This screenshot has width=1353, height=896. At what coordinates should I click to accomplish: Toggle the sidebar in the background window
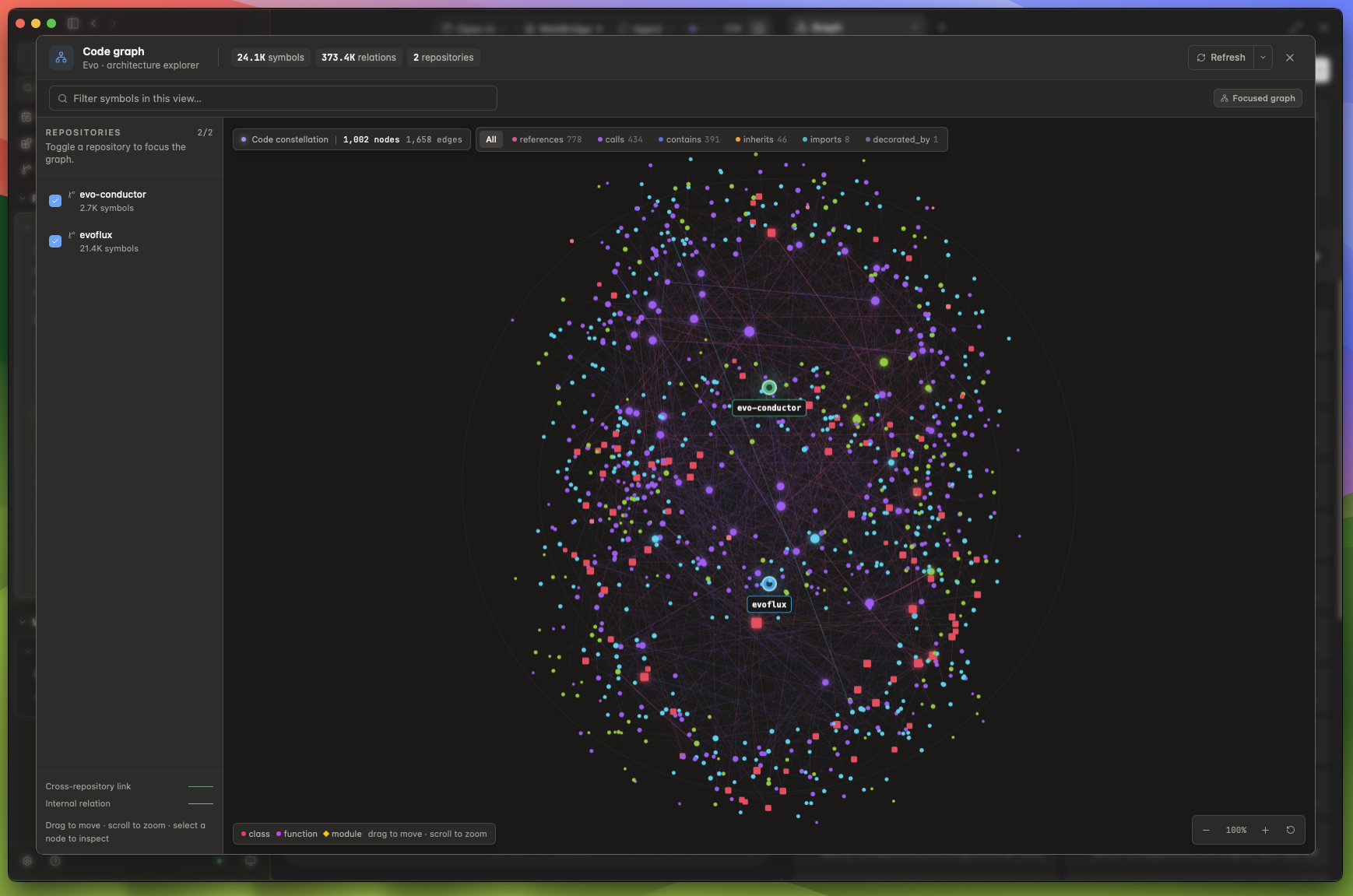(73, 23)
